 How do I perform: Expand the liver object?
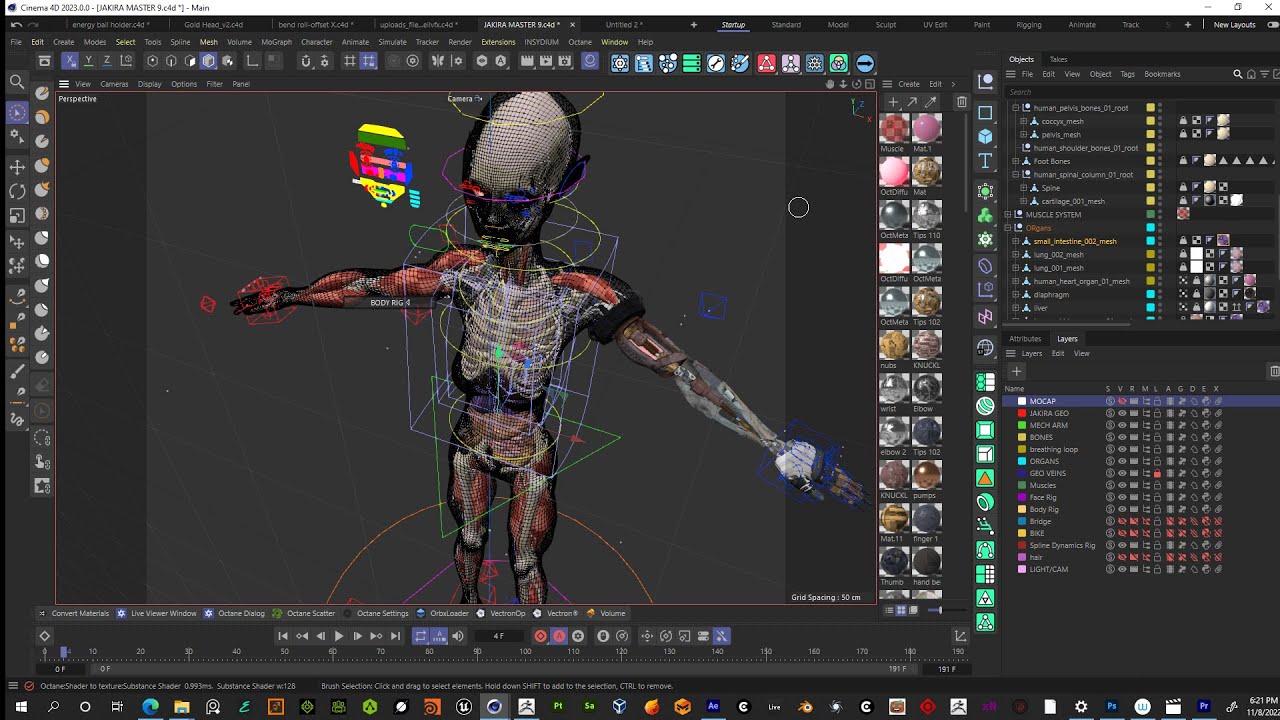point(1016,308)
